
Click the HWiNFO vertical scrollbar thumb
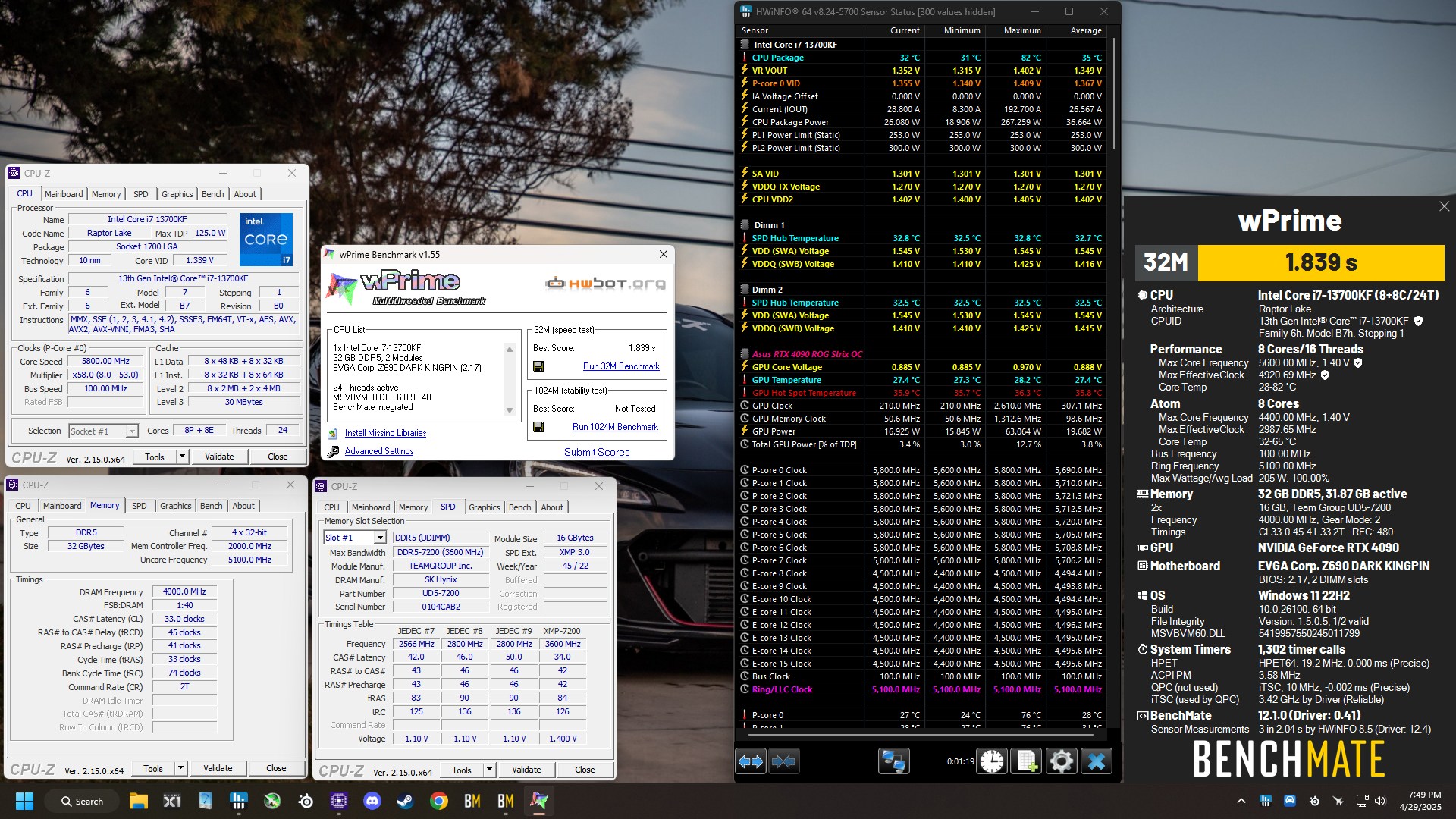(x=1114, y=94)
